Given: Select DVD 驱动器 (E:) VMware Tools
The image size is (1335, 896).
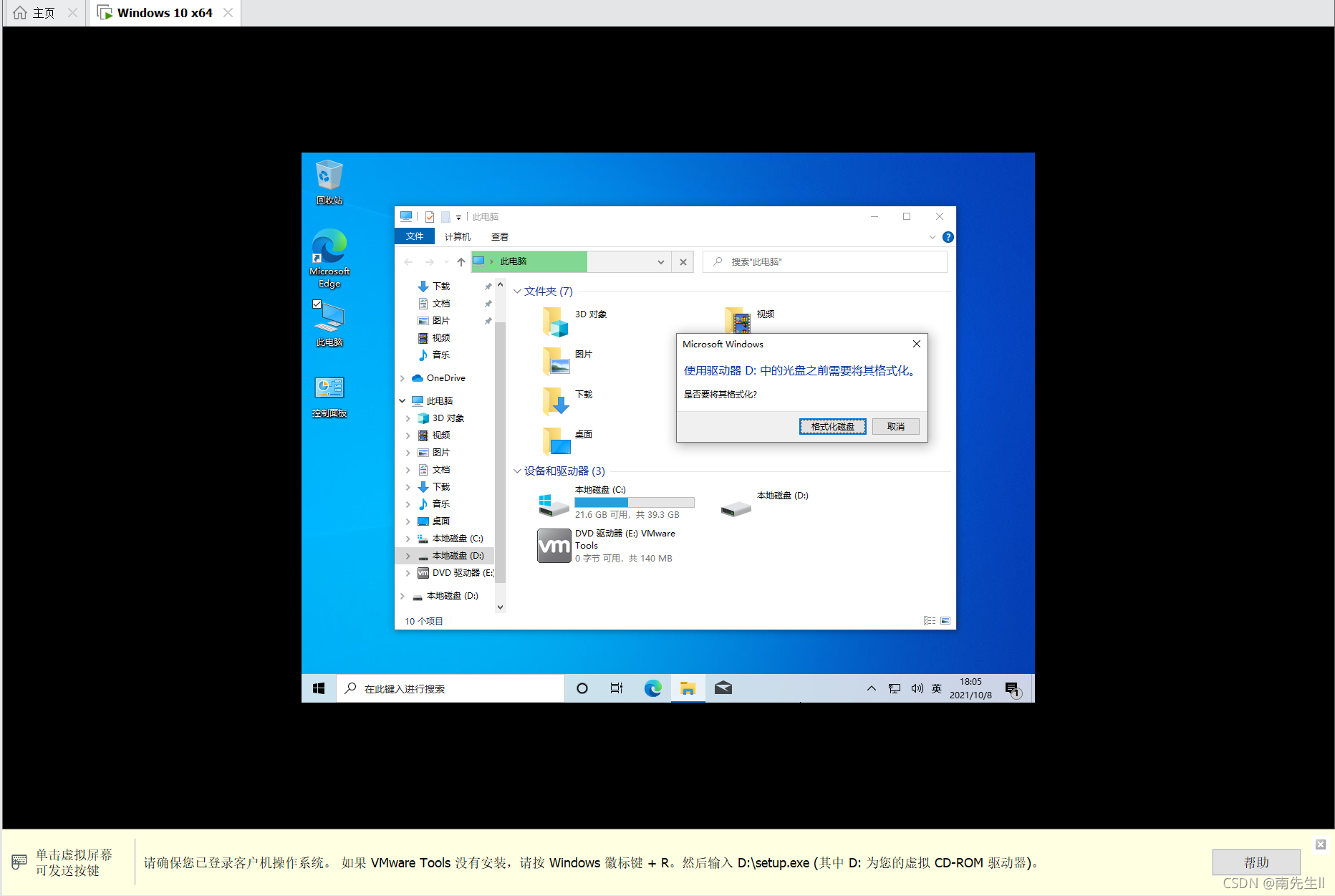Looking at the screenshot, I should [x=605, y=546].
